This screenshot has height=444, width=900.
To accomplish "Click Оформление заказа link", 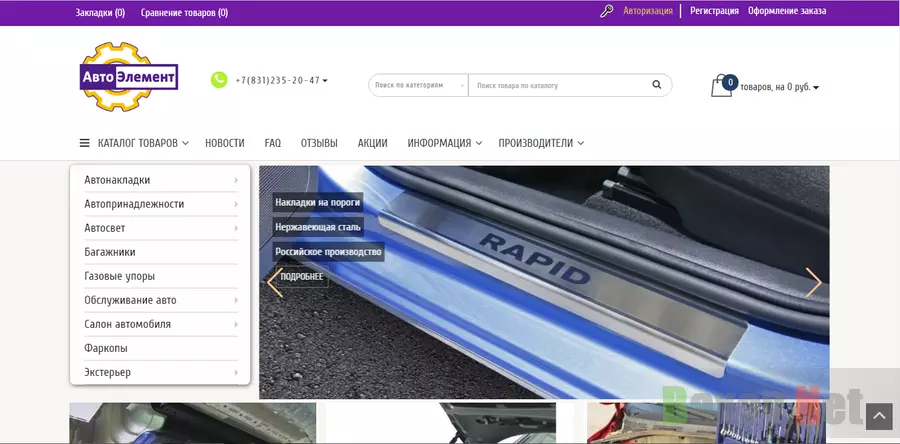I will [787, 11].
